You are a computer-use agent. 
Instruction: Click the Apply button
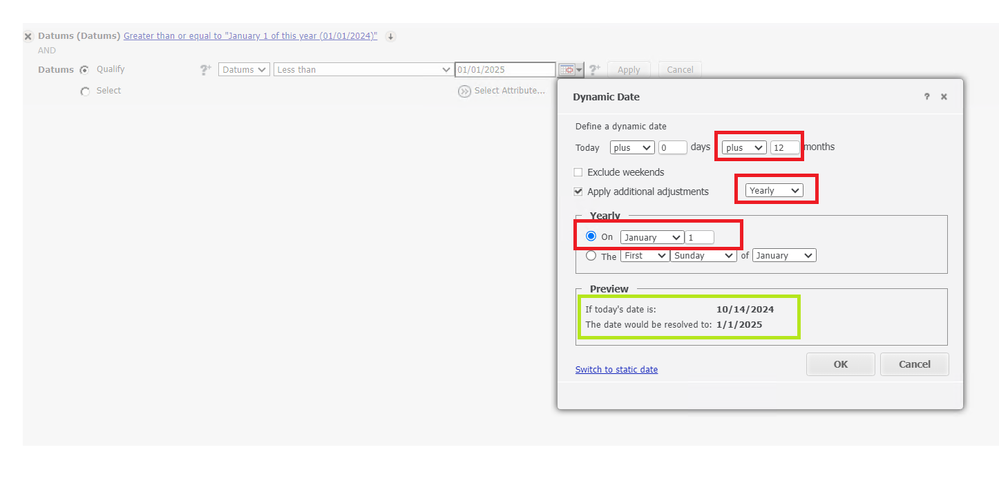click(x=629, y=70)
